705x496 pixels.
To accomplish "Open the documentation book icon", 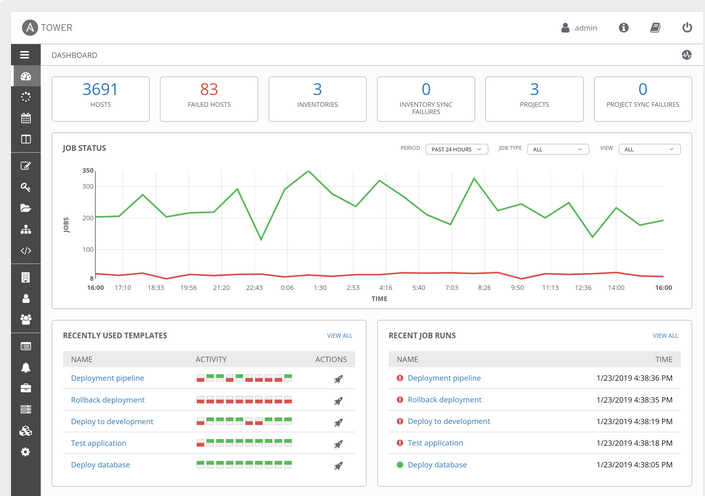I will pyautogui.click(x=656, y=28).
